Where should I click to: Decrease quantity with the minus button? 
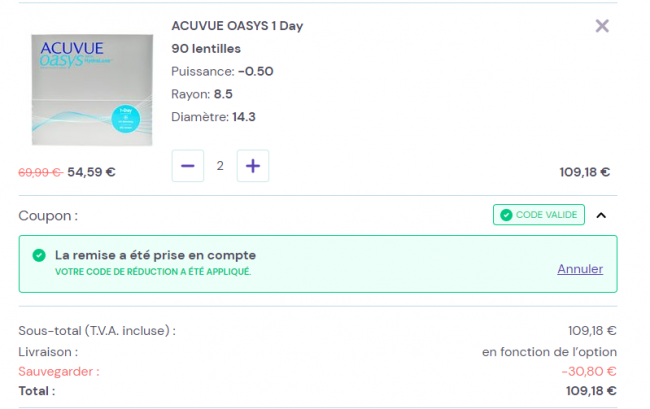click(188, 166)
